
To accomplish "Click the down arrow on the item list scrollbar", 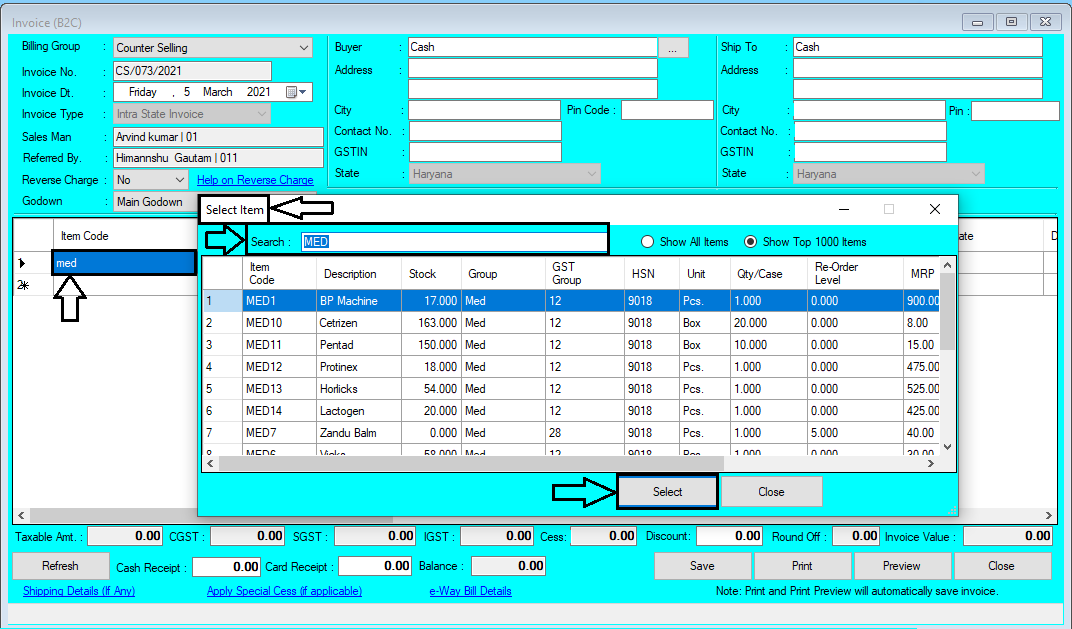I will [946, 446].
